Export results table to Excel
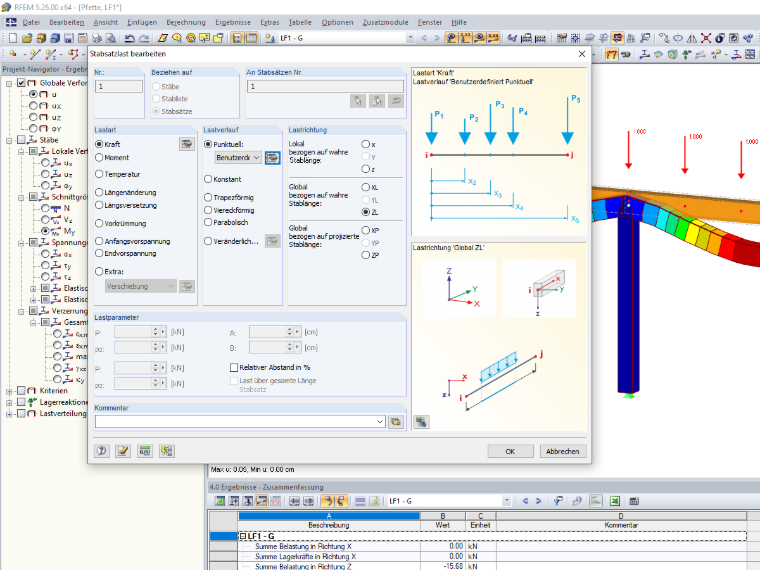The height and width of the screenshot is (570, 760). click(x=615, y=501)
